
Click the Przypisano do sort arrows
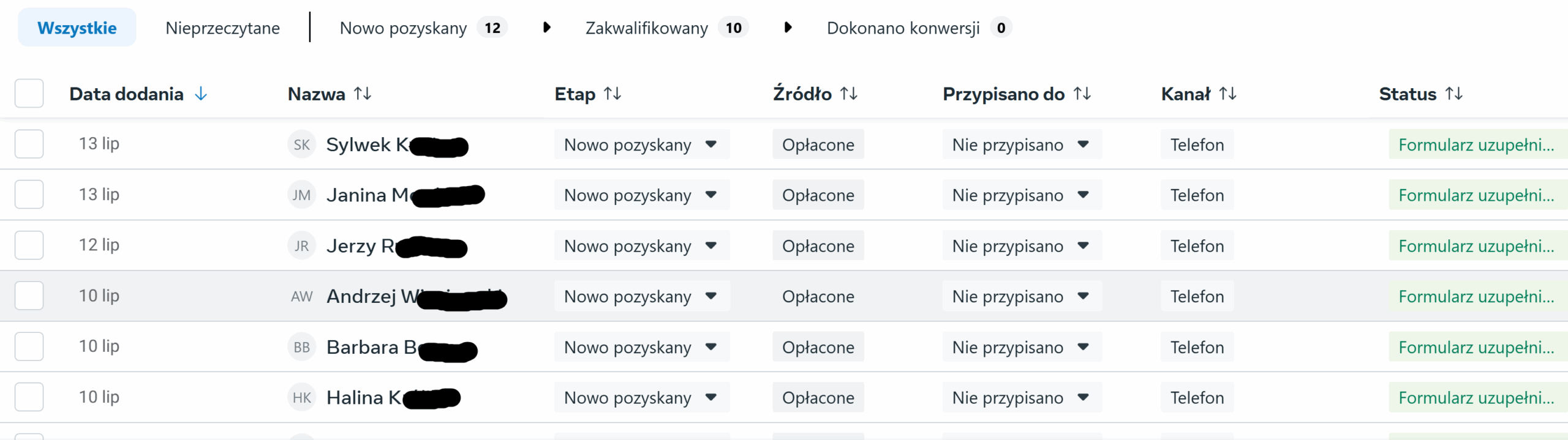1082,94
